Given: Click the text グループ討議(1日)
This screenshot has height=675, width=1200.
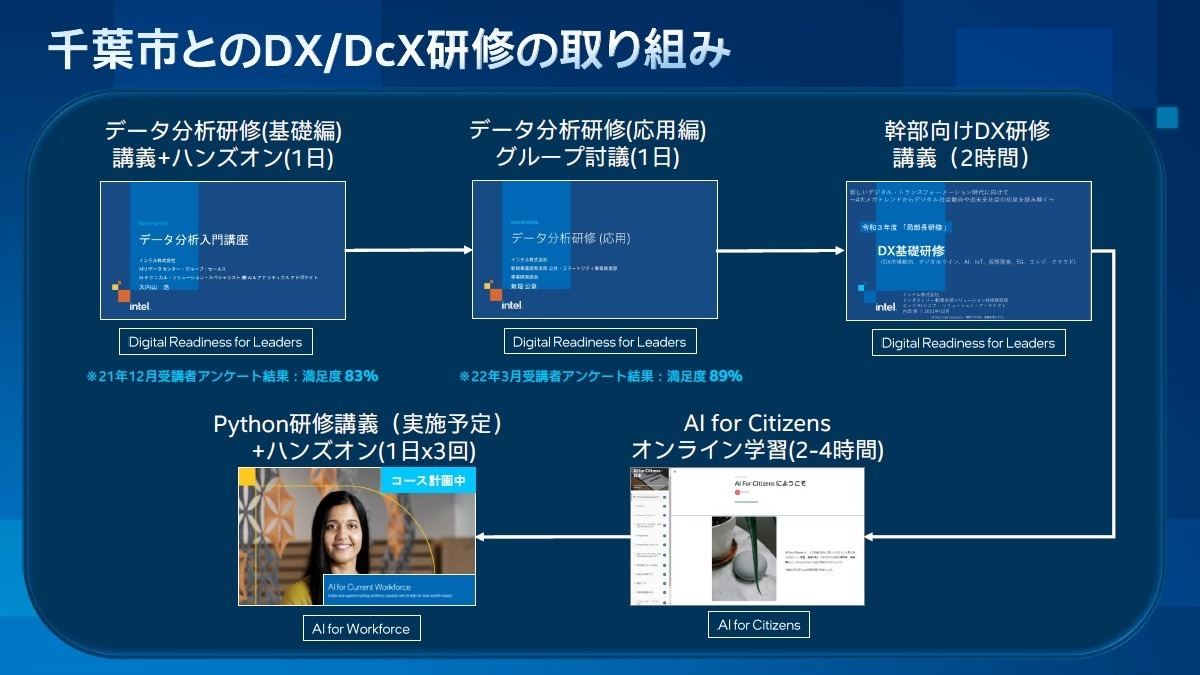Looking at the screenshot, I should (587, 157).
